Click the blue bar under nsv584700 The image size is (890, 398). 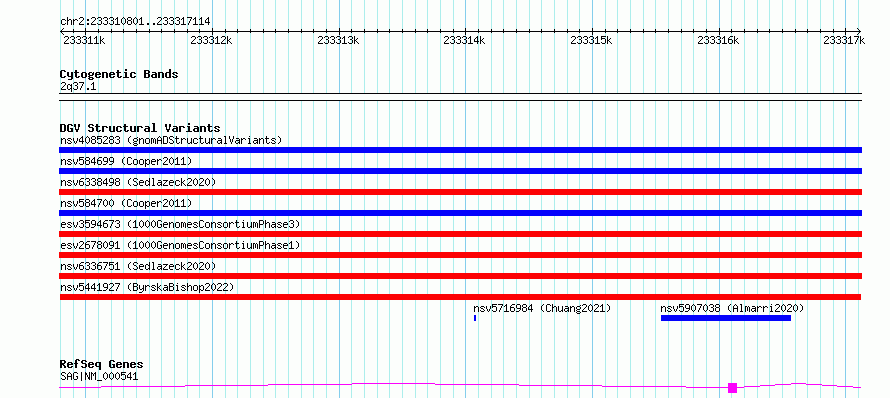[460, 213]
